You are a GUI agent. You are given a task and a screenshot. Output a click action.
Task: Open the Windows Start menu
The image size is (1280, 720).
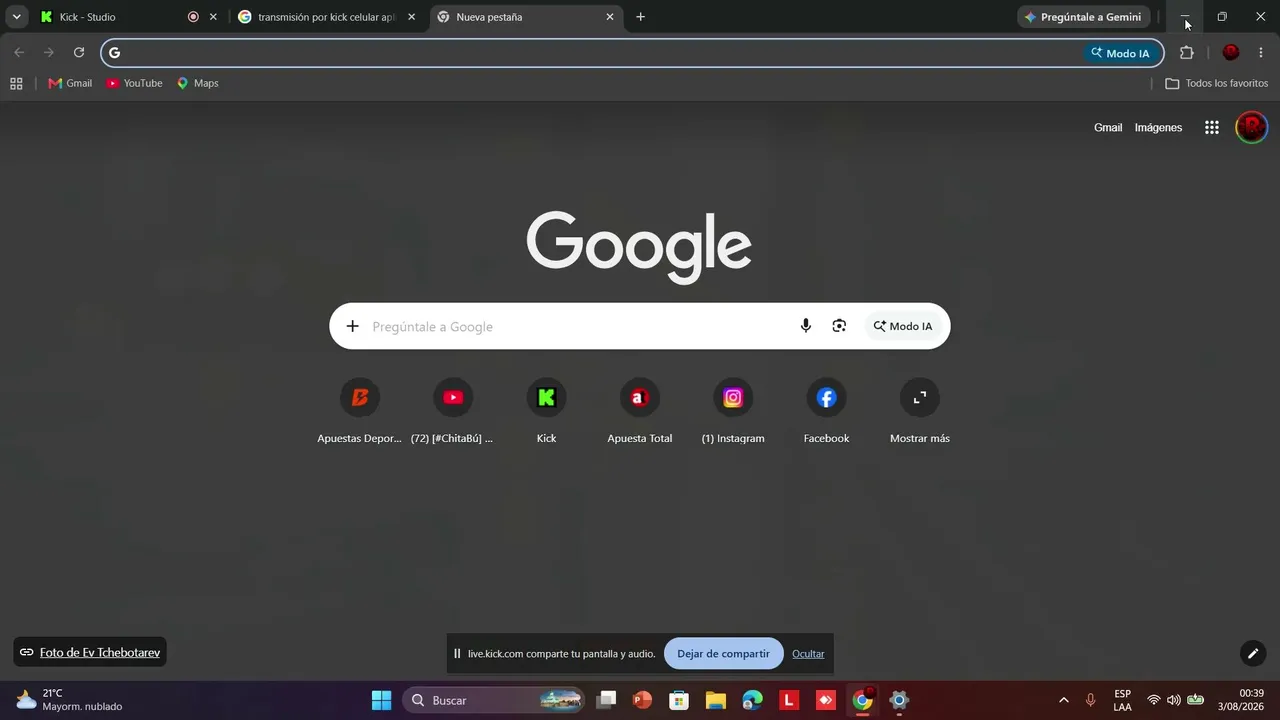381,700
